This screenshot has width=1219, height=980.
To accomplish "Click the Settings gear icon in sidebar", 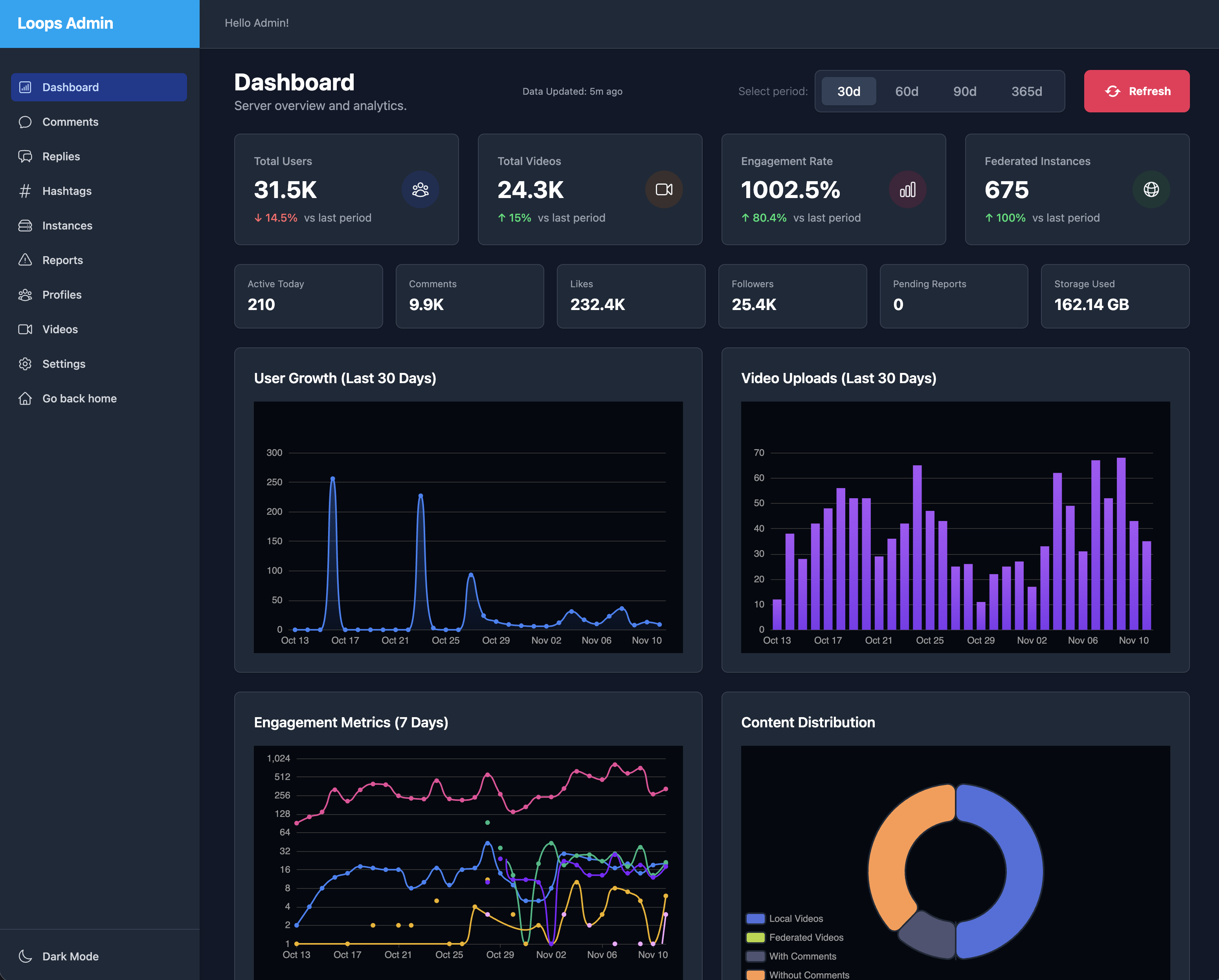I will click(25, 363).
